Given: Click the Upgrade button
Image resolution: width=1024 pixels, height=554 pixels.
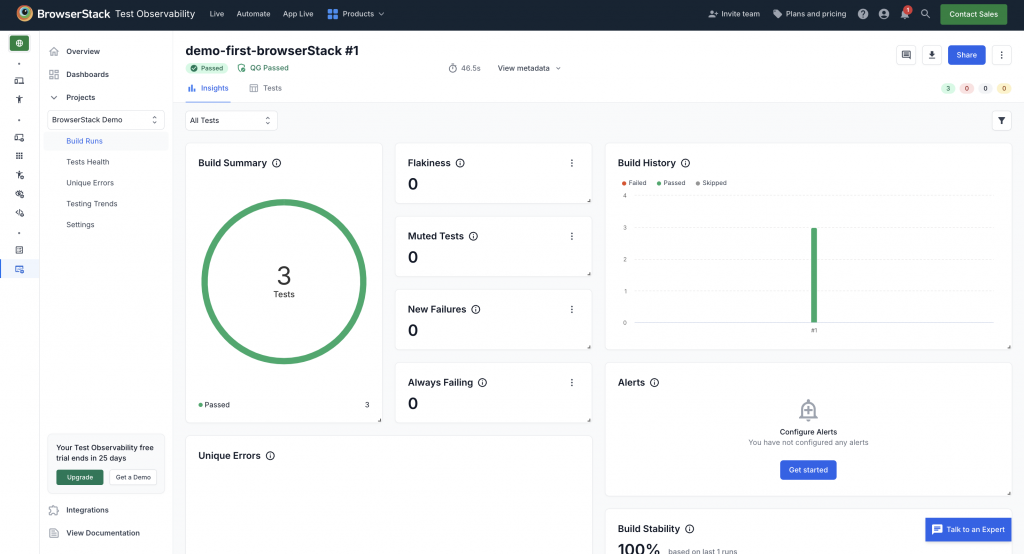Looking at the screenshot, I should click(x=80, y=477).
